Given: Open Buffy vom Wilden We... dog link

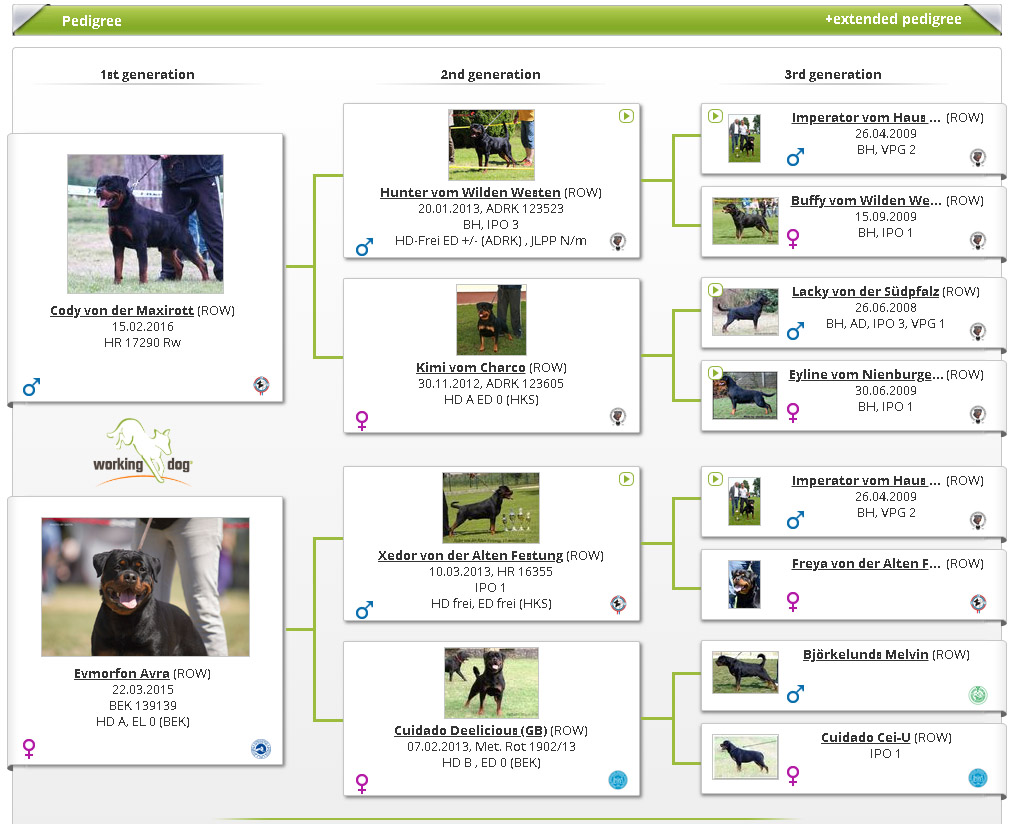Looking at the screenshot, I should click(866, 201).
